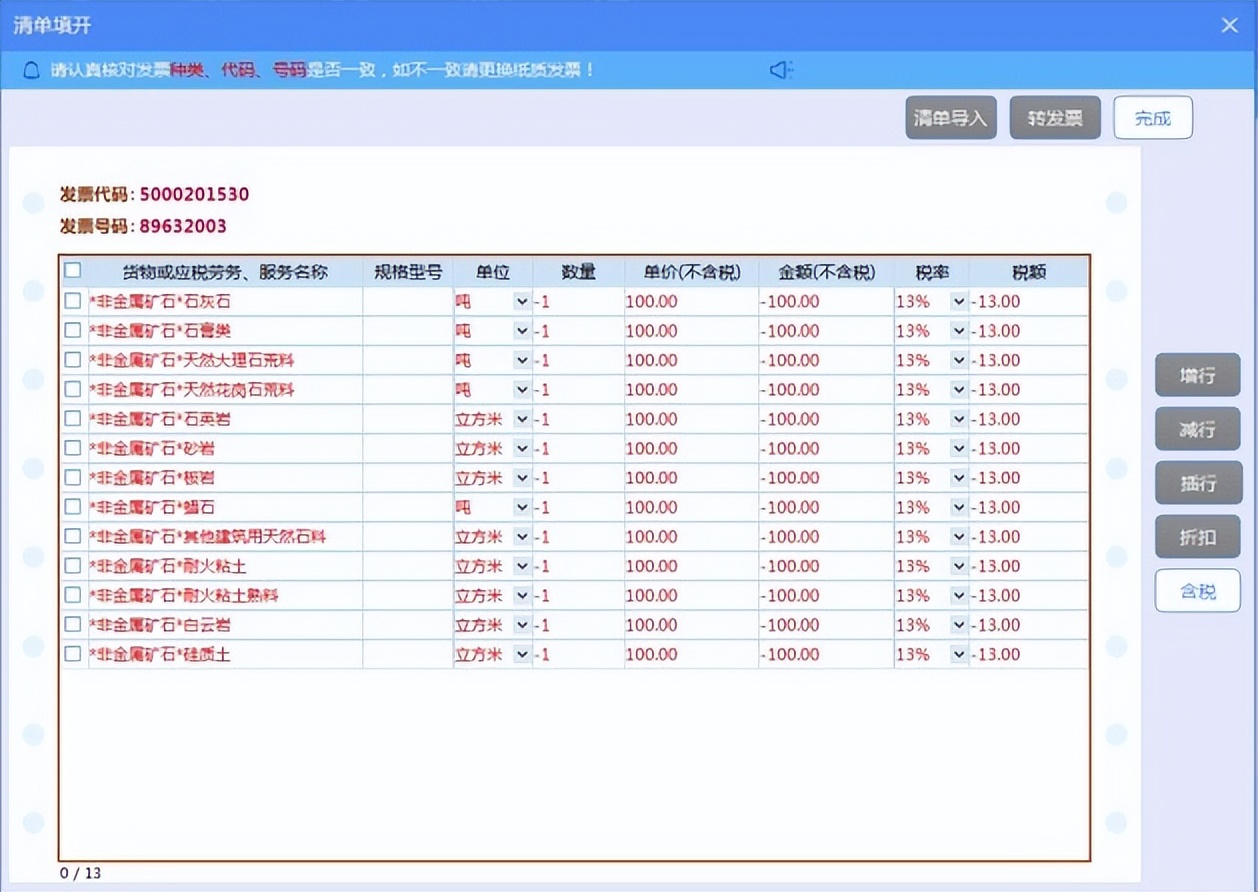The width and height of the screenshot is (1258, 892).
Task: Apply a discount with 折扣 button
Action: click(x=1197, y=536)
